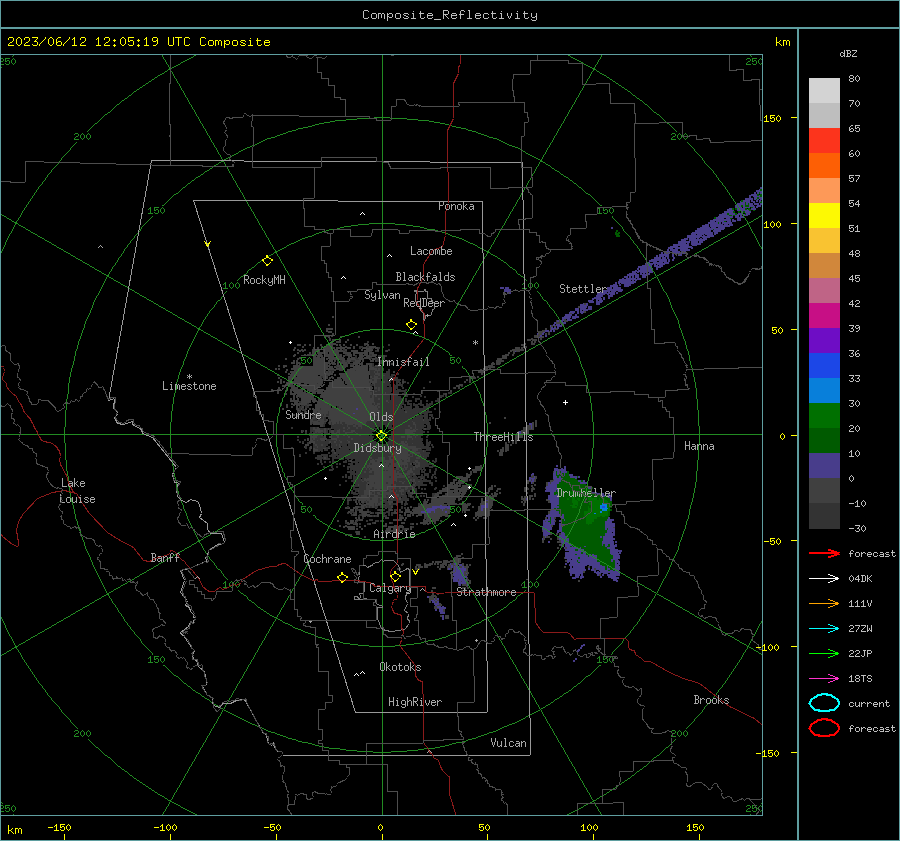This screenshot has width=900, height=841.
Task: Click the 04DK legend label
Action: pos(860,579)
